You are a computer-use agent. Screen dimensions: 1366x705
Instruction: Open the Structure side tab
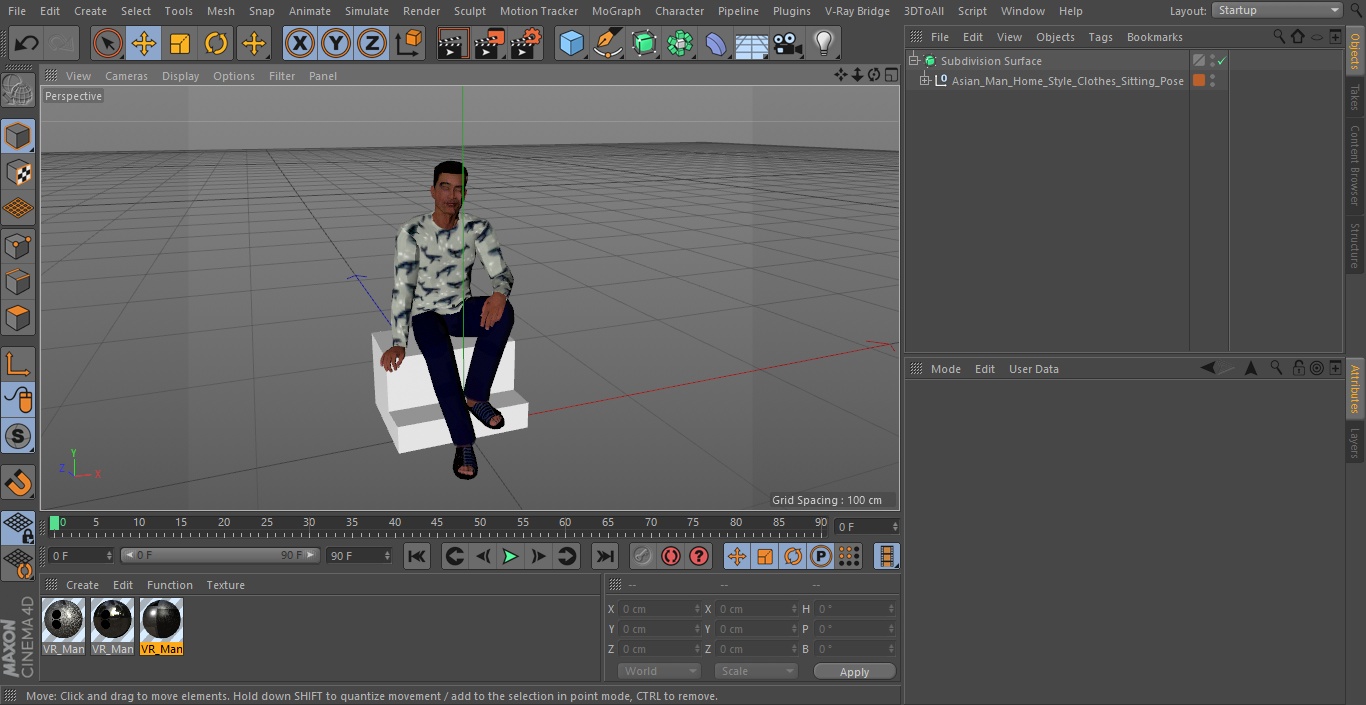(1355, 246)
